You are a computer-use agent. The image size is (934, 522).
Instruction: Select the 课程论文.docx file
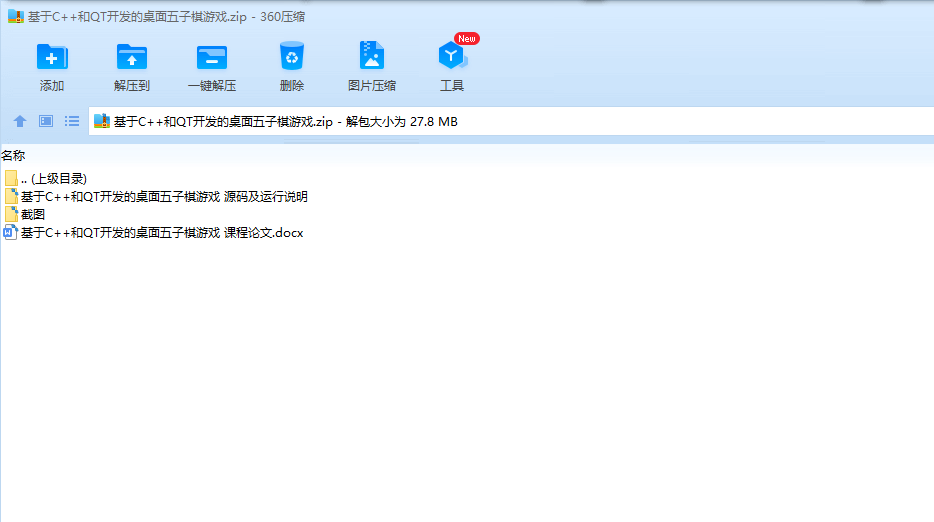point(154,233)
